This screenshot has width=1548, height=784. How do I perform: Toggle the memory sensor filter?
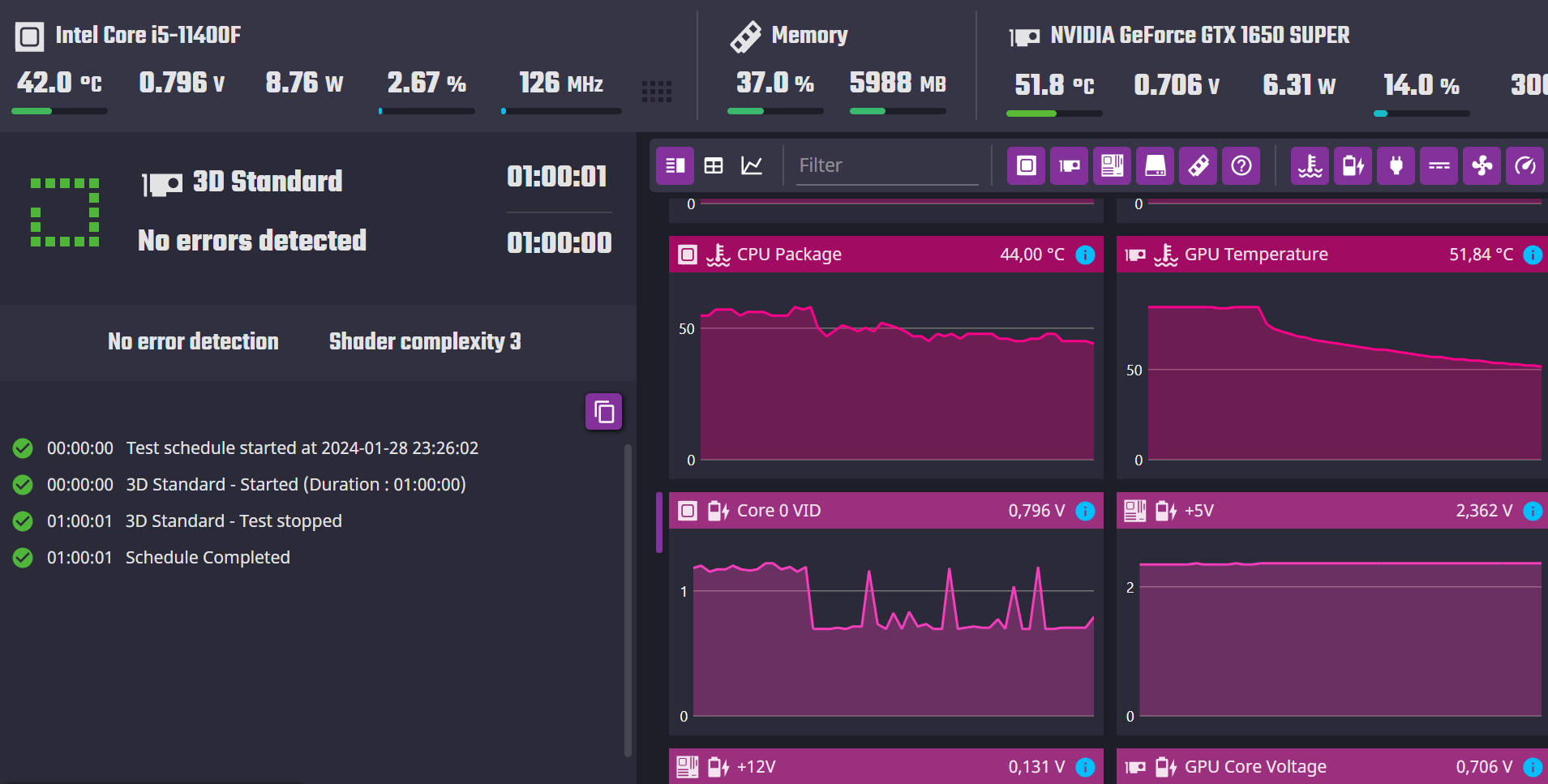point(1199,166)
